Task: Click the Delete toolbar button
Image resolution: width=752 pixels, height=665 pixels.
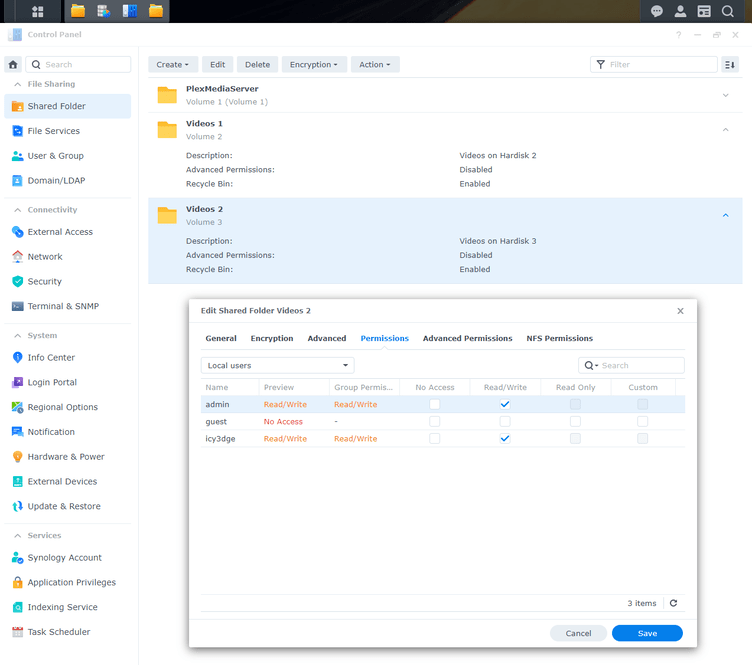Action: 258,64
